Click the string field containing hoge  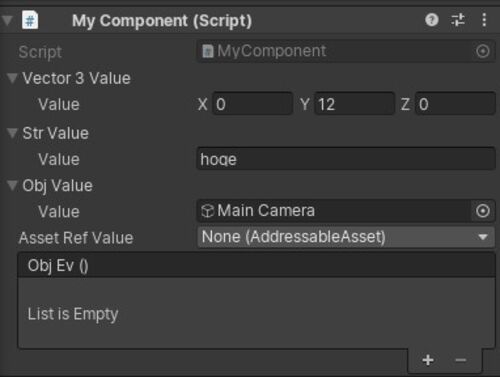coord(346,159)
